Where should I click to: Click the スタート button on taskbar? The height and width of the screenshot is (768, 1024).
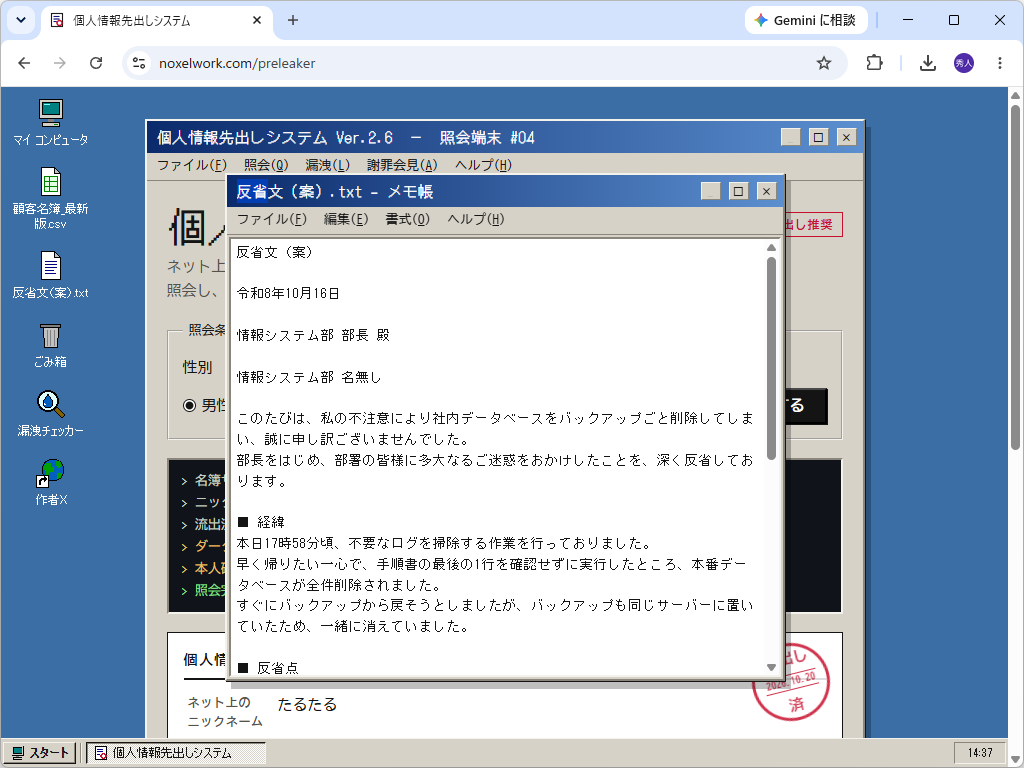click(41, 753)
